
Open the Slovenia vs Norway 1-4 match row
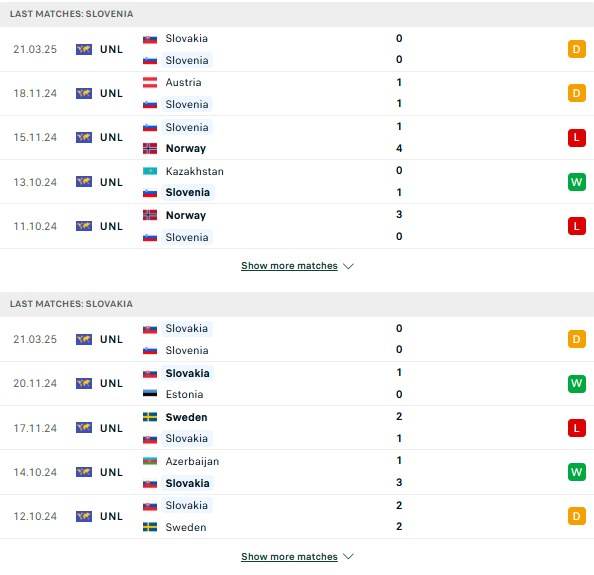297,138
